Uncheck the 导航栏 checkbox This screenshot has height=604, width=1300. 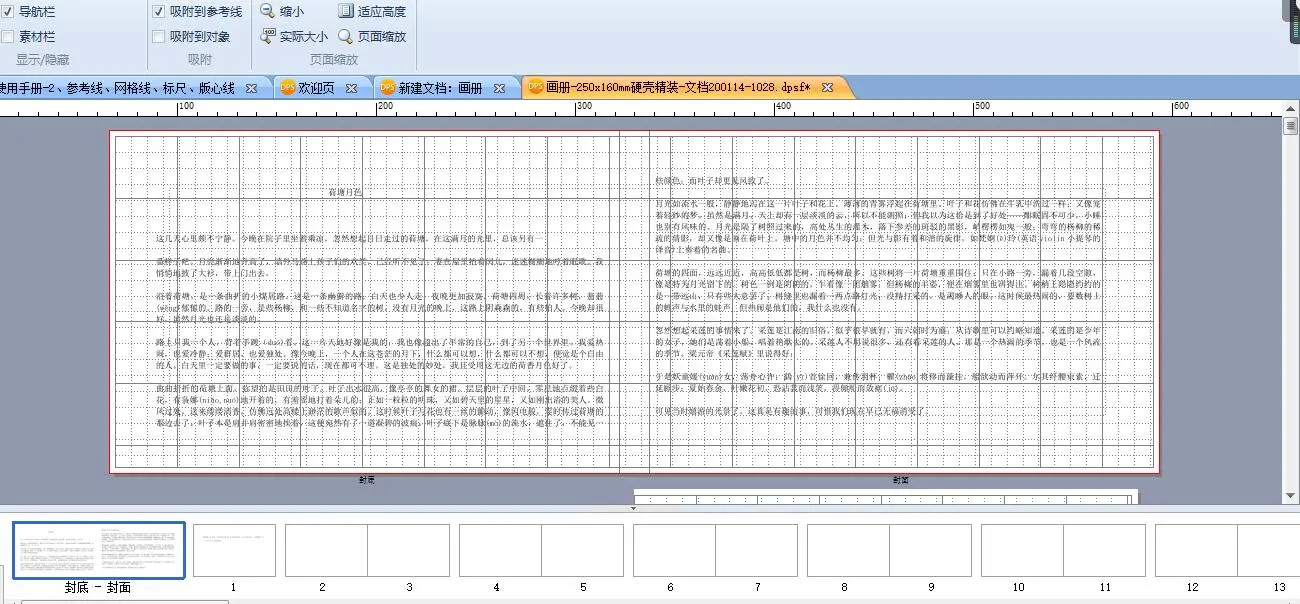8,12
